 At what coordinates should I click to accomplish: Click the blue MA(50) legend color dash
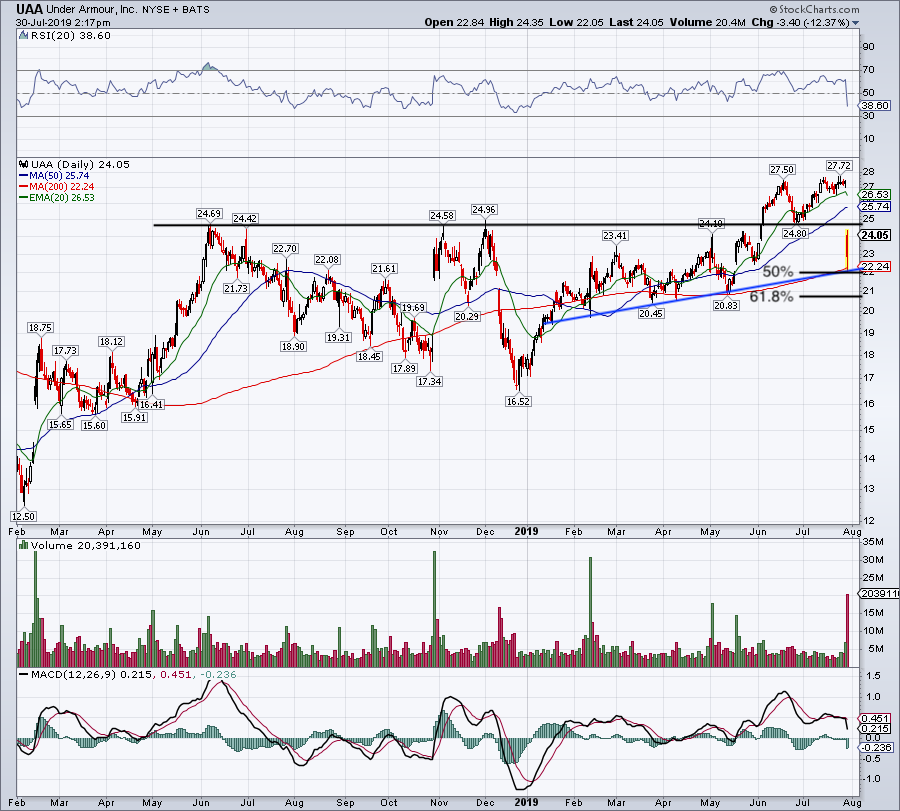pyautogui.click(x=23, y=176)
